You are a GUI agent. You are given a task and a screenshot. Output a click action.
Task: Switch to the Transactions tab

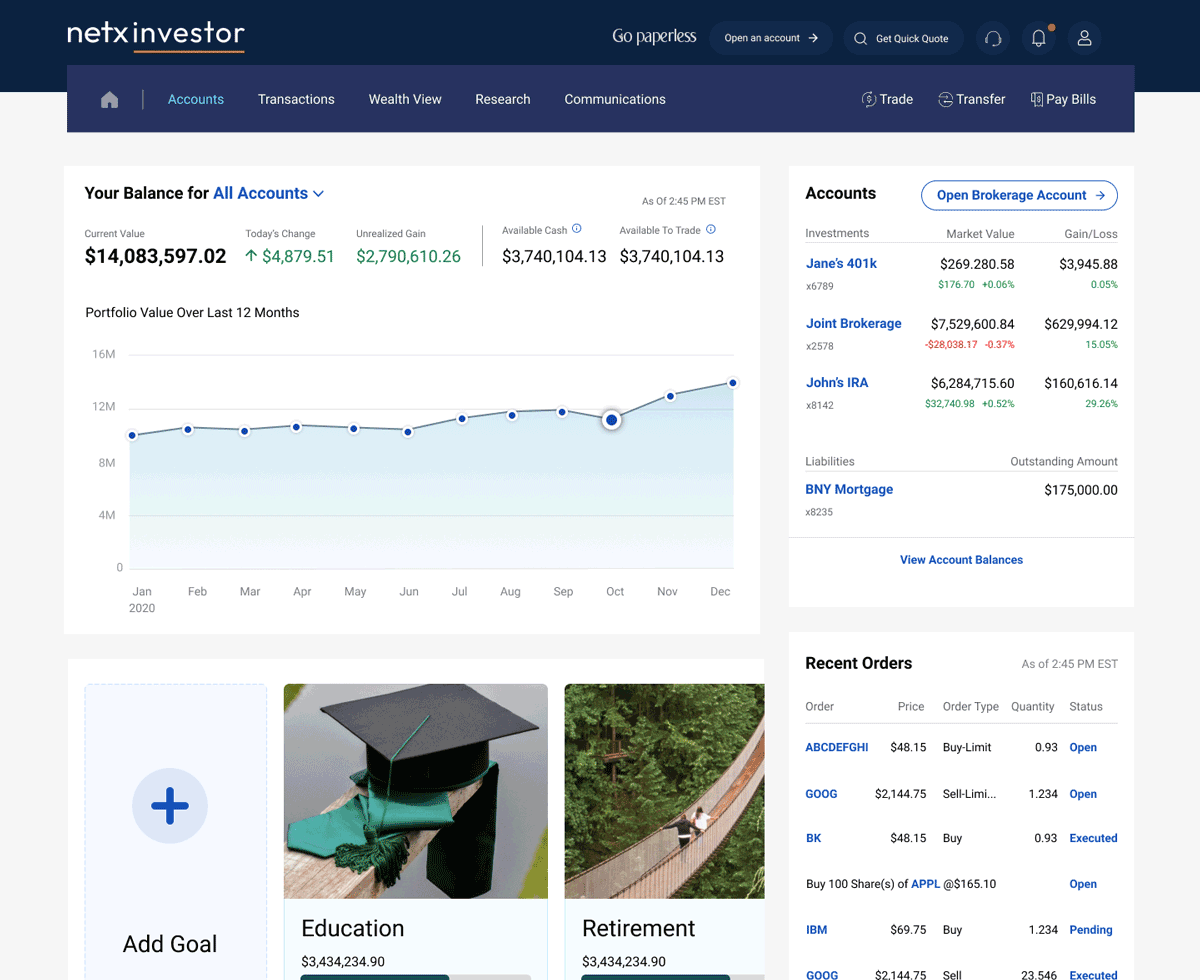pos(296,99)
